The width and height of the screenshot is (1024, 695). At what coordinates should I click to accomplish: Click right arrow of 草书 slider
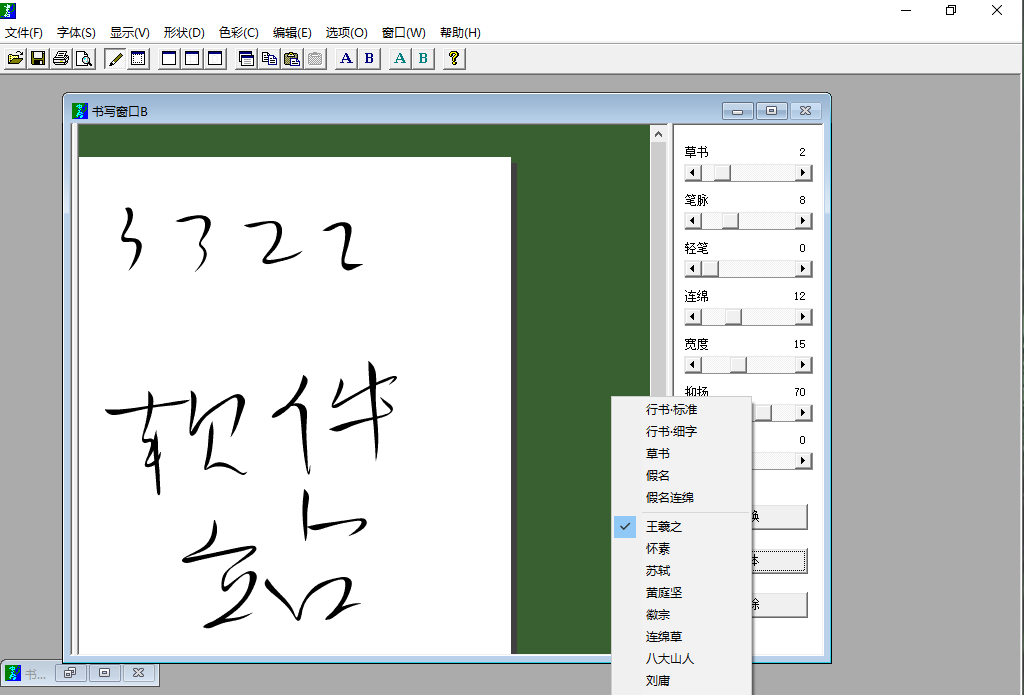(803, 173)
